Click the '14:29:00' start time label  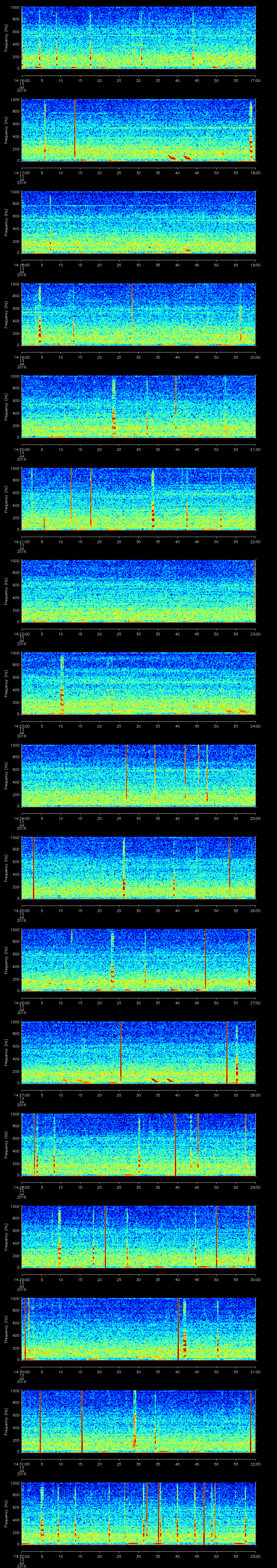(x=22, y=1279)
